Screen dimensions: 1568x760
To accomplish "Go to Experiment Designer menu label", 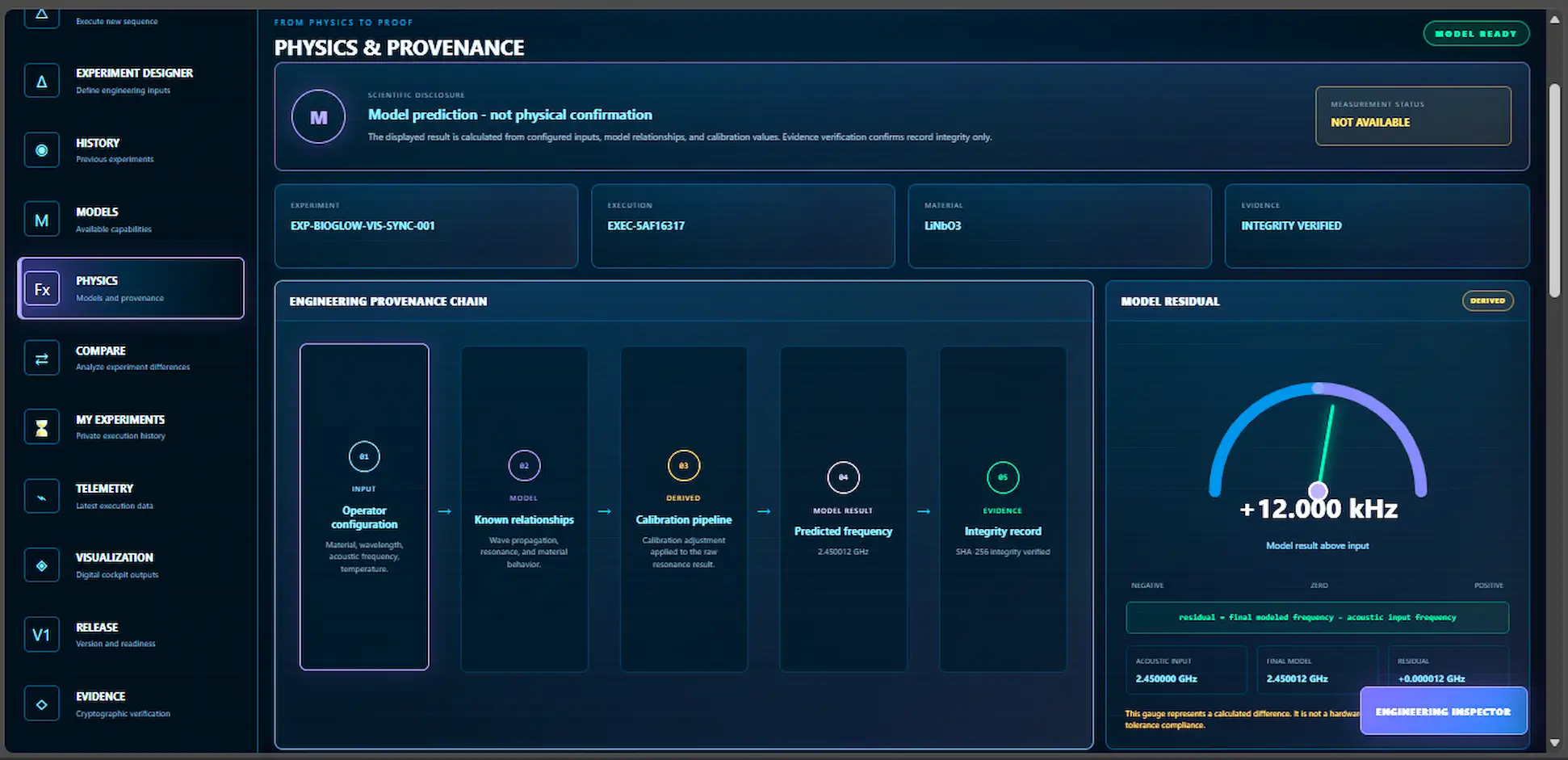I will pyautogui.click(x=134, y=73).
